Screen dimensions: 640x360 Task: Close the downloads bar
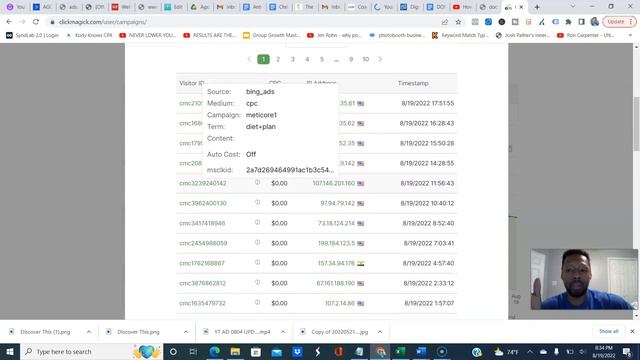632,331
